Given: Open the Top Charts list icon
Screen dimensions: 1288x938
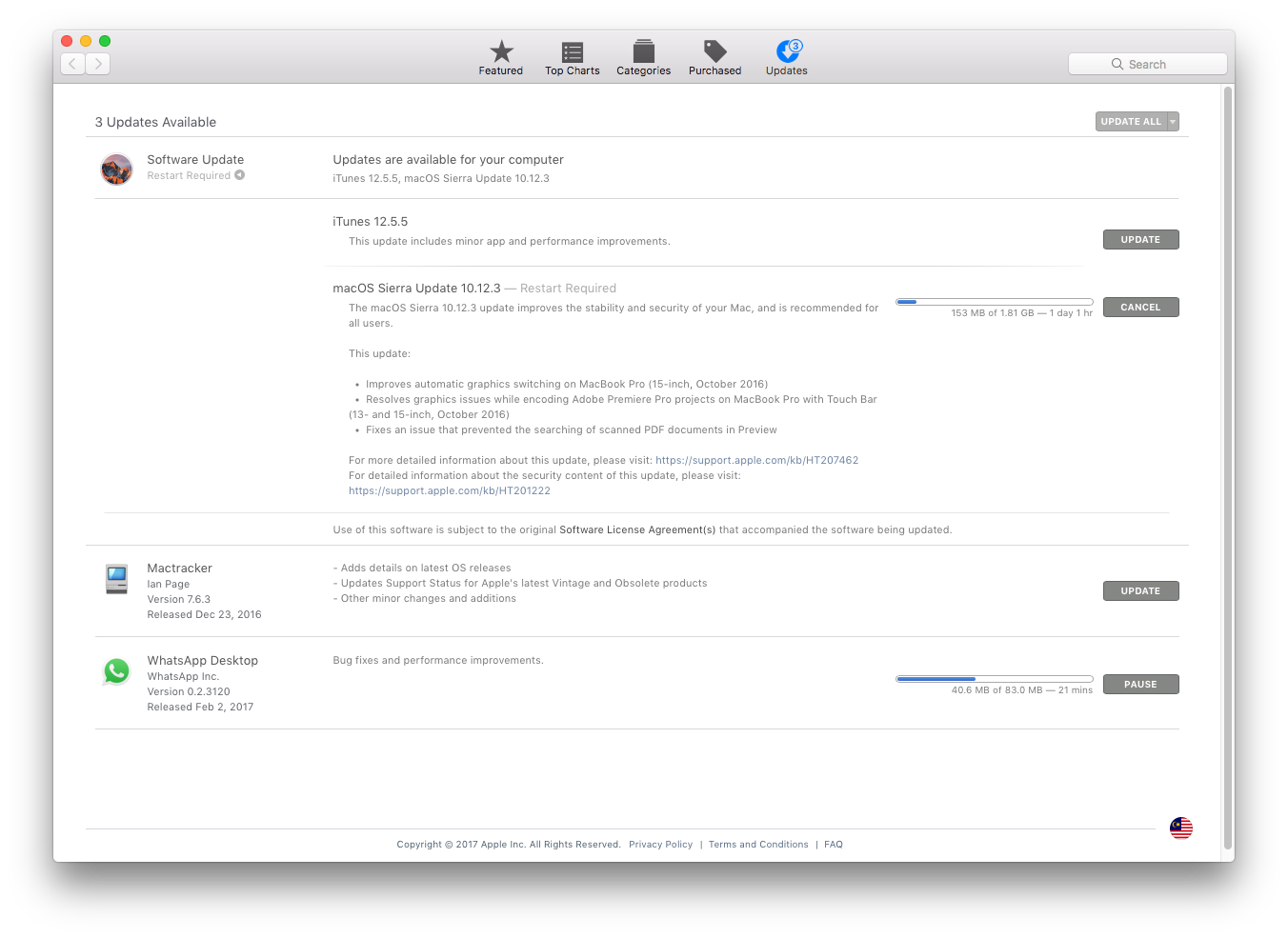Looking at the screenshot, I should (573, 51).
